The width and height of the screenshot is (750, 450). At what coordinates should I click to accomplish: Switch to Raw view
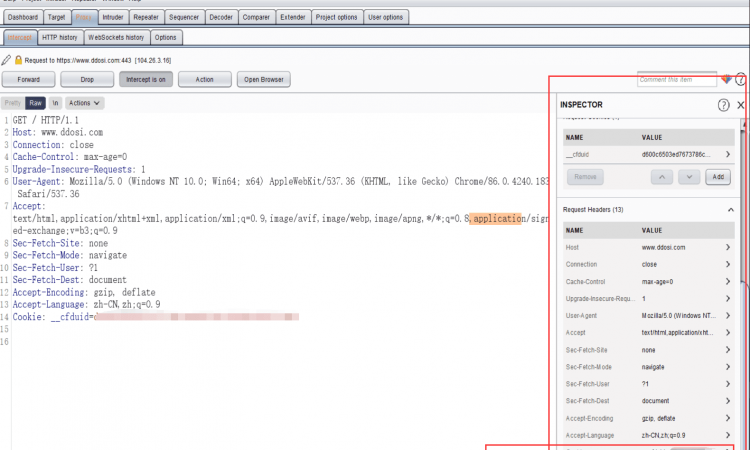point(35,103)
